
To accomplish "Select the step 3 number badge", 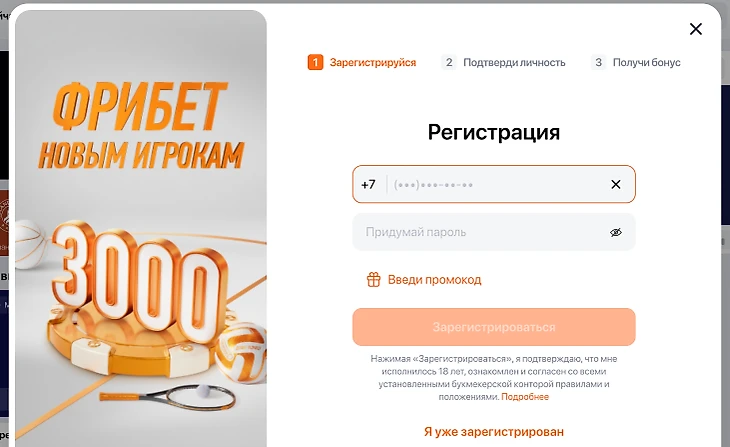I will pos(598,62).
